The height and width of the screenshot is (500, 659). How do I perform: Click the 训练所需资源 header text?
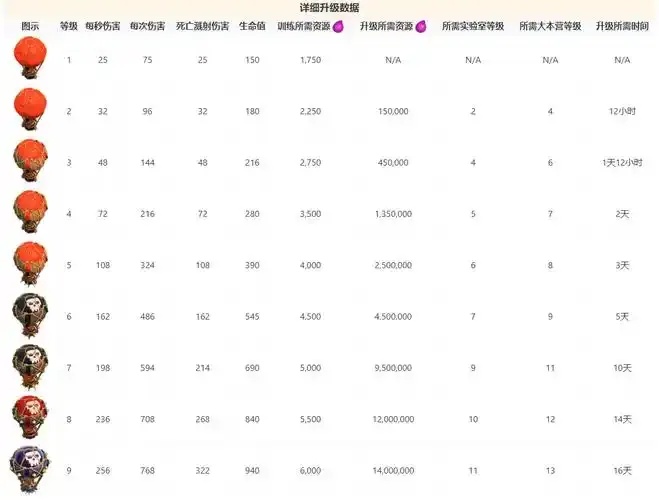click(x=304, y=26)
